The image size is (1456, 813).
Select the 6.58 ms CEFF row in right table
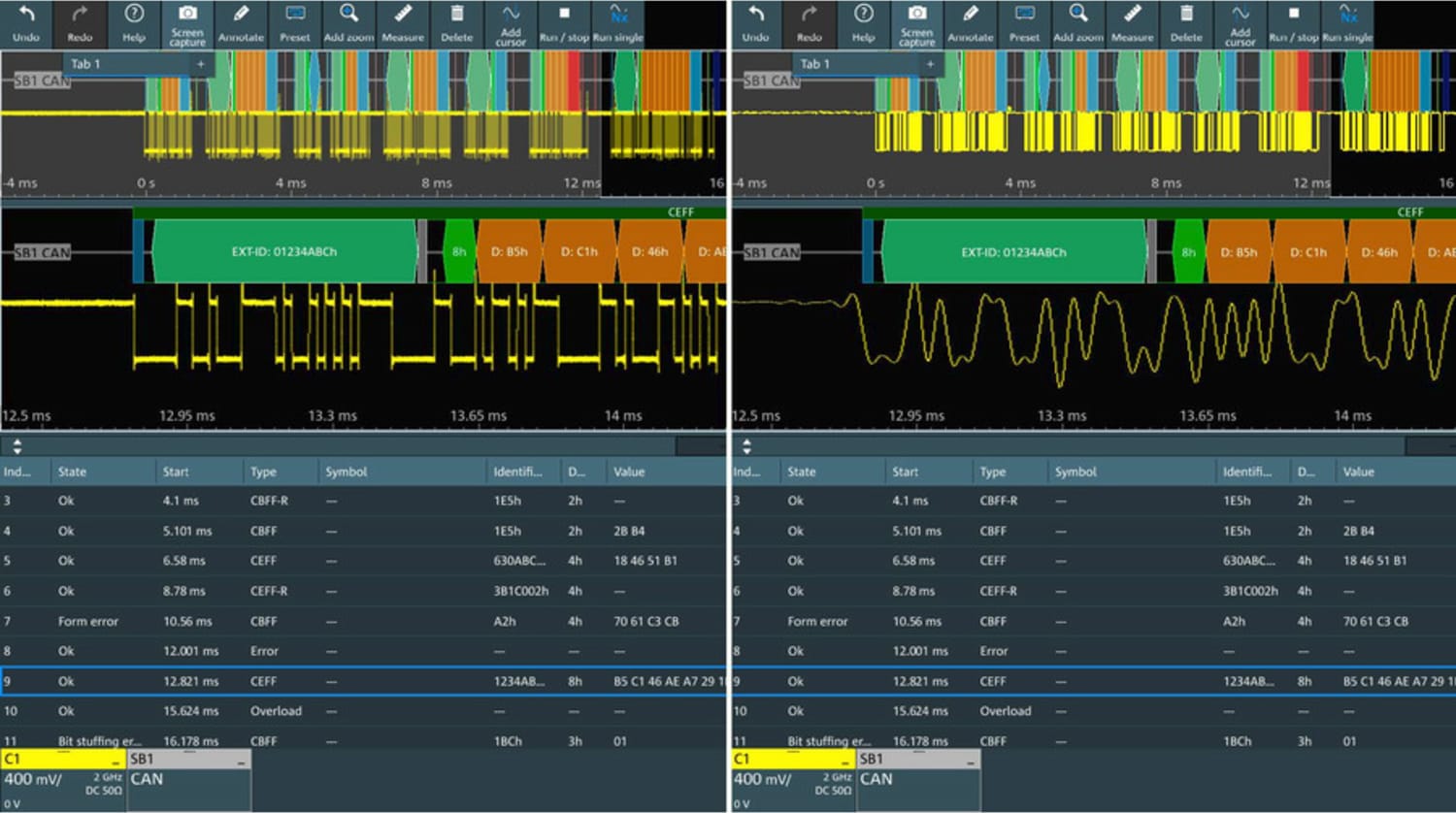tap(1093, 561)
